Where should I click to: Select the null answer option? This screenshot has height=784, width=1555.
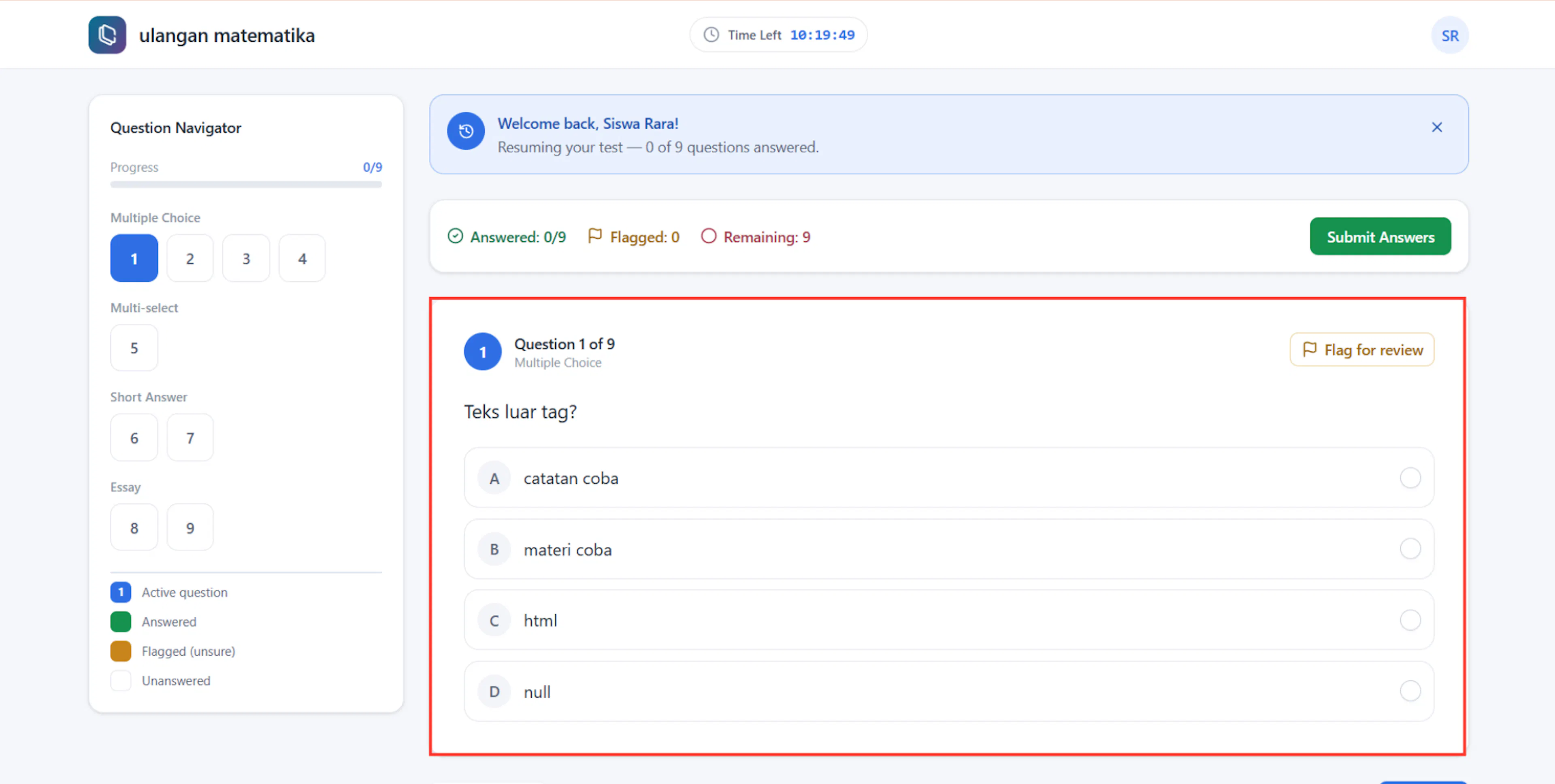(x=948, y=692)
